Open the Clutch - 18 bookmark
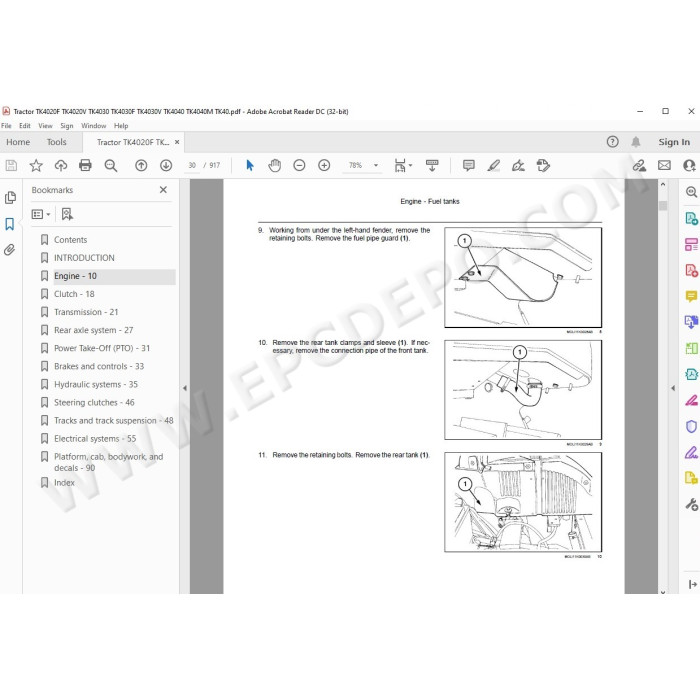 74,294
